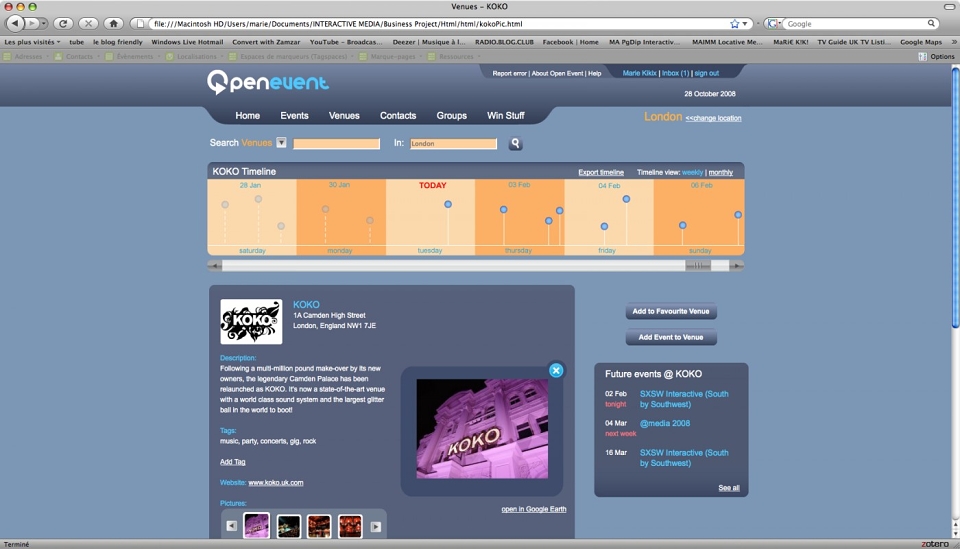Click About Open Event link

[557, 73]
